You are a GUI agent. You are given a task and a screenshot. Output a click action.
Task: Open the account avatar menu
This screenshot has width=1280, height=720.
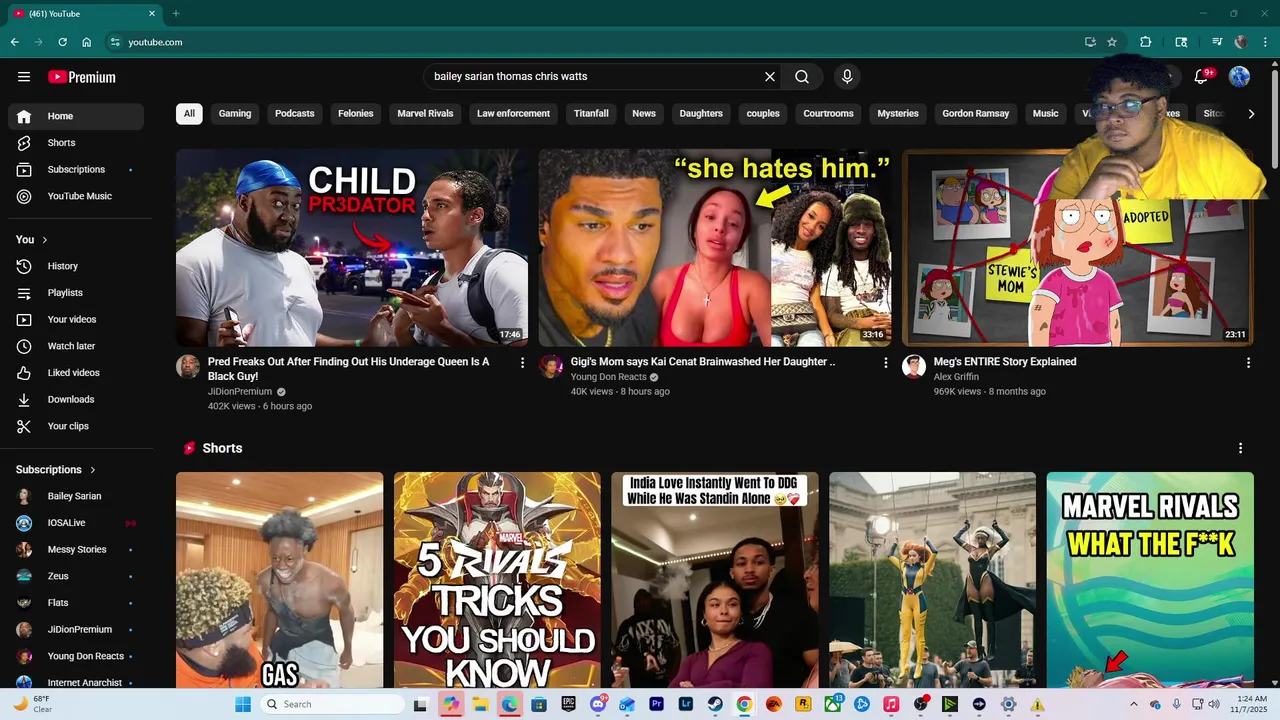click(1240, 77)
